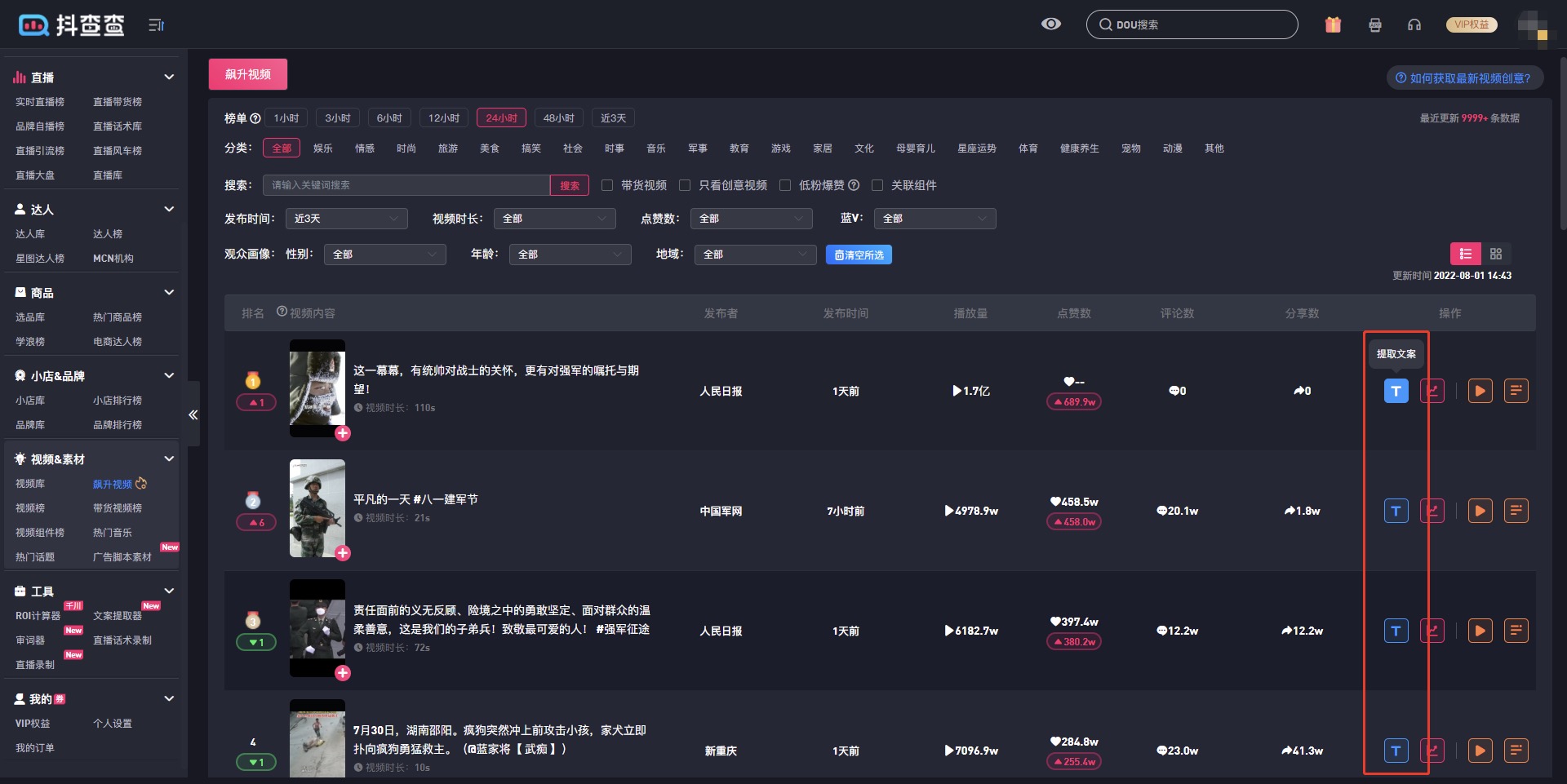This screenshot has height=784, width=1567.
Task: Switch to grid view layout icon
Action: [x=1496, y=254]
